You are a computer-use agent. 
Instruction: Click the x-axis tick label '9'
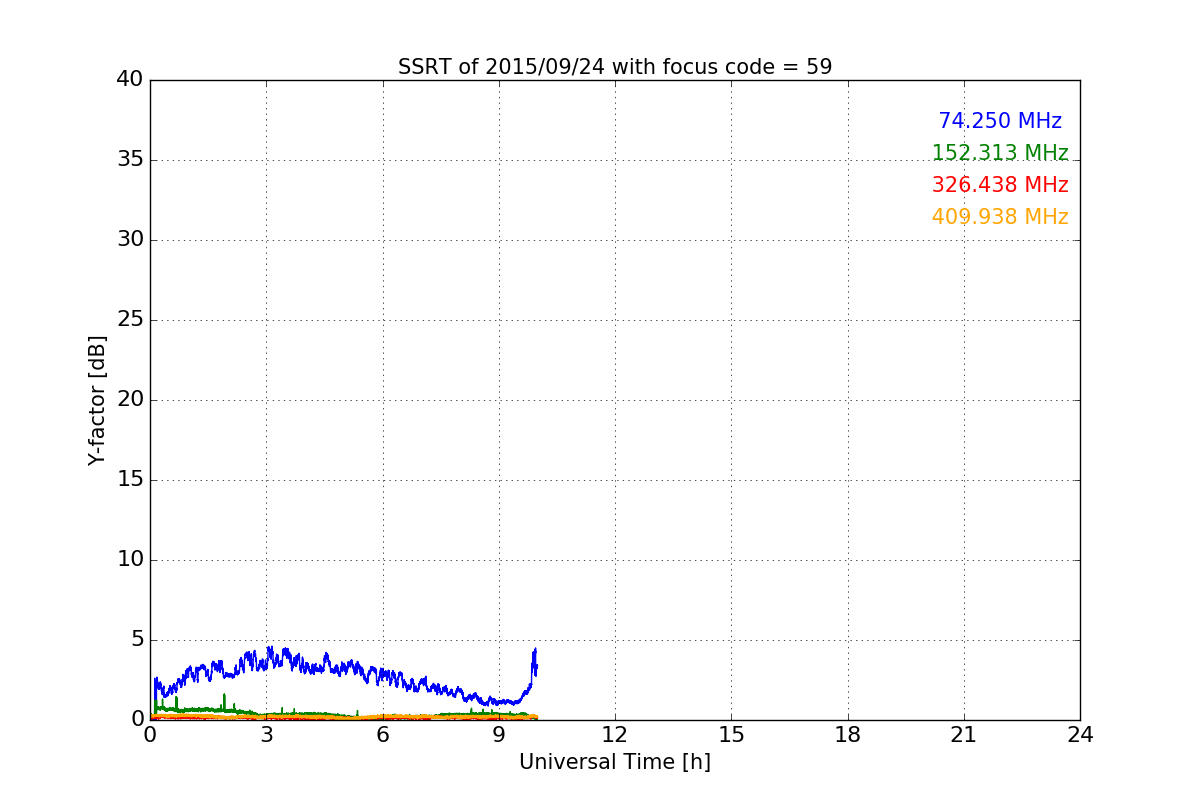tap(499, 734)
